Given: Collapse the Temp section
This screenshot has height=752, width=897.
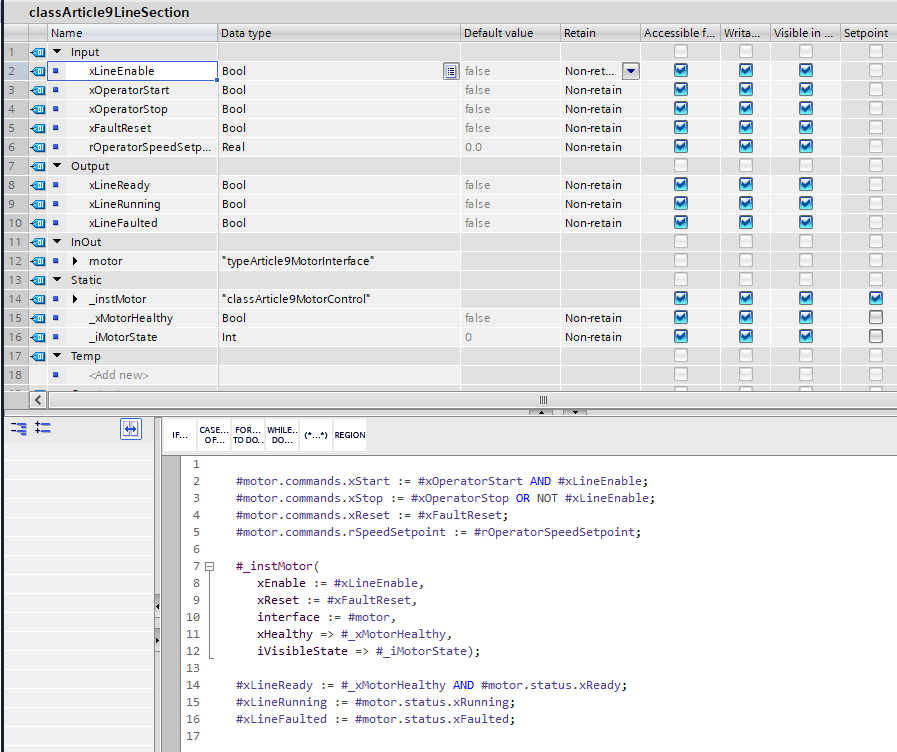Looking at the screenshot, I should [57, 355].
